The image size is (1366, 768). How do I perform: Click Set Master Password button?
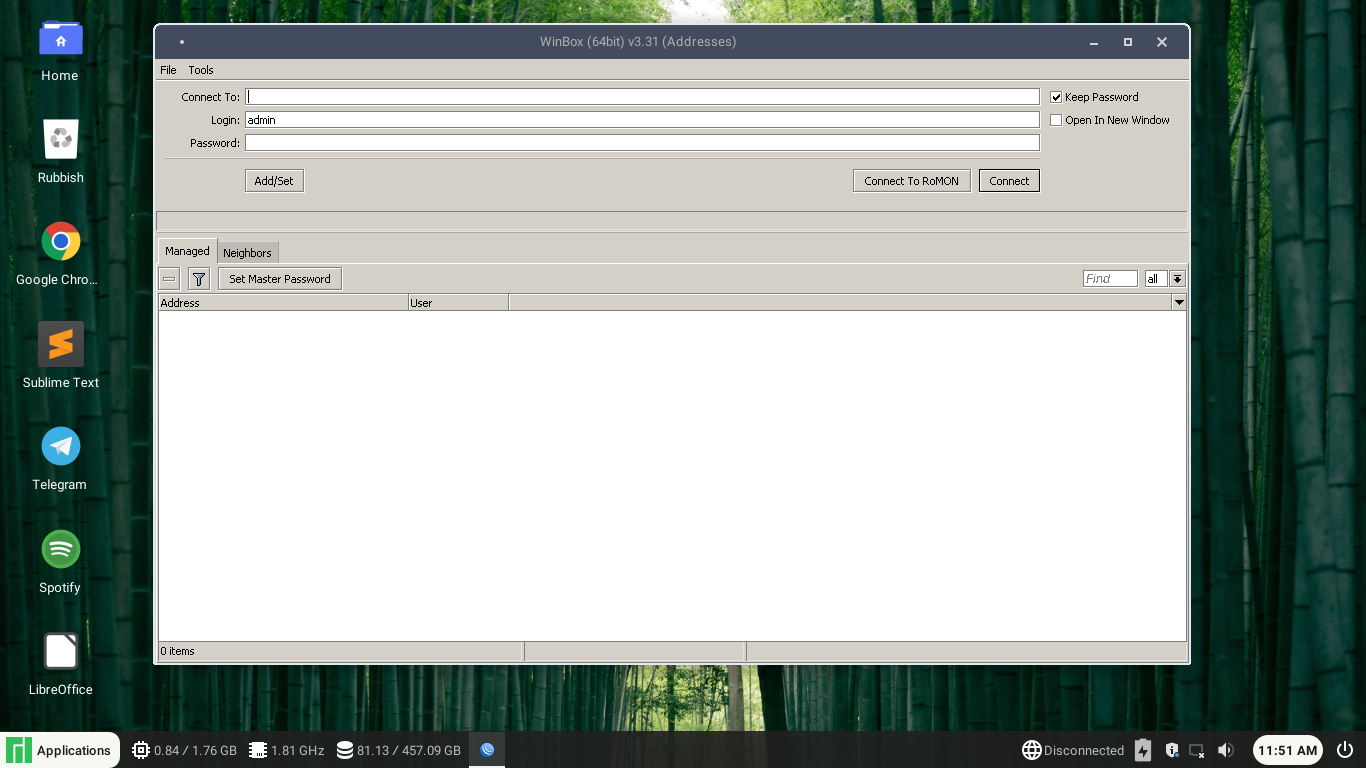click(x=280, y=279)
